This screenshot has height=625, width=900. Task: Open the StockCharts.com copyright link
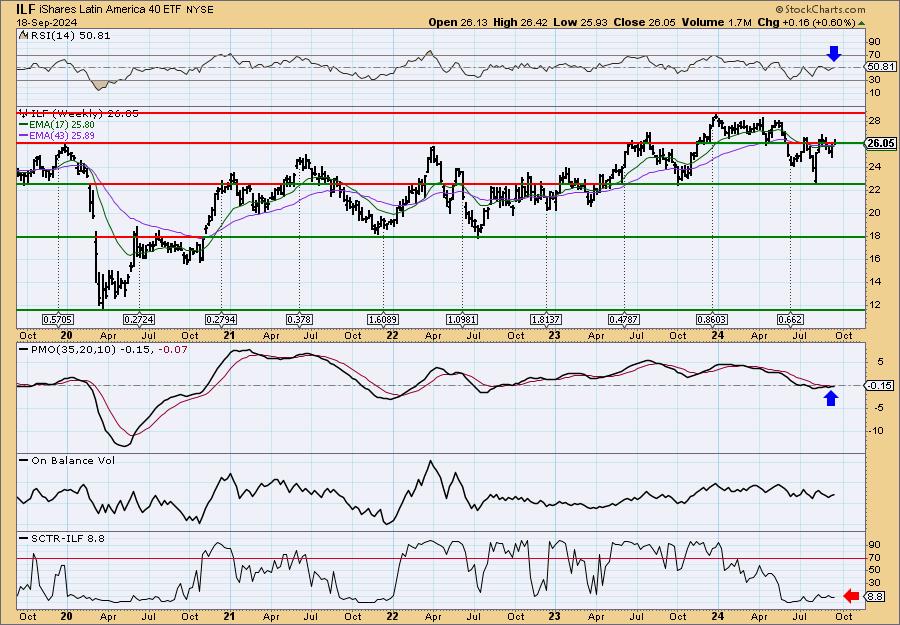click(x=820, y=9)
